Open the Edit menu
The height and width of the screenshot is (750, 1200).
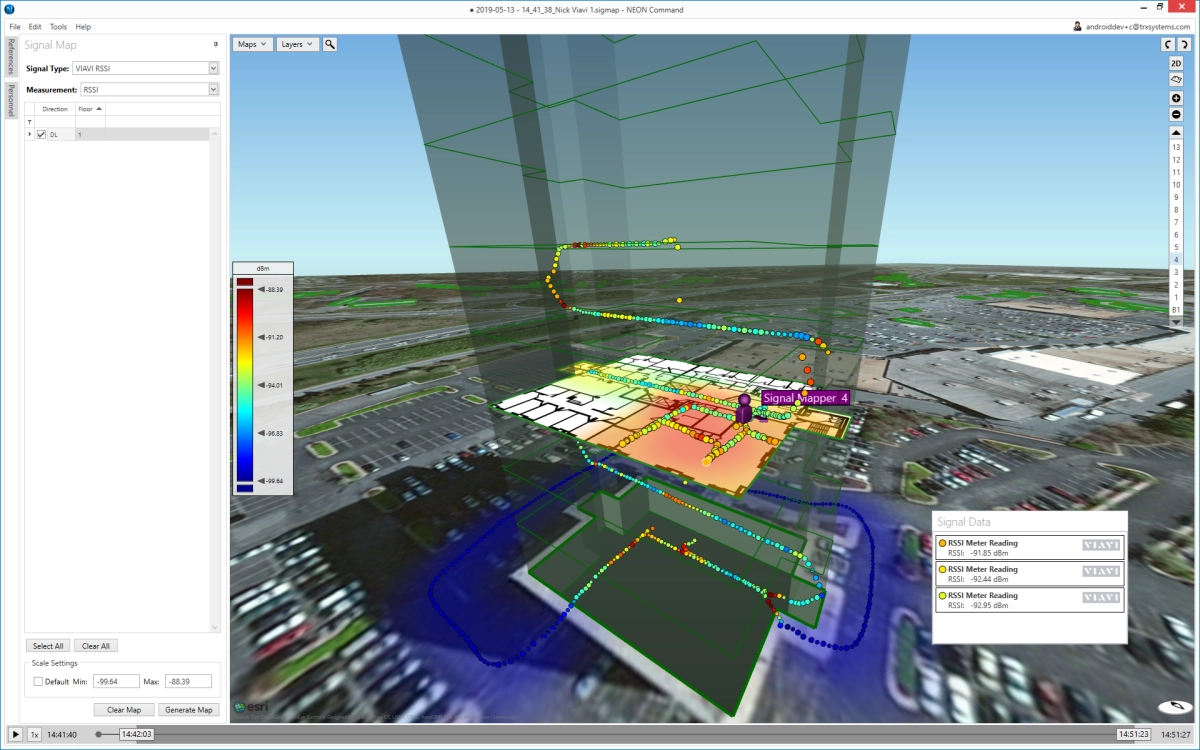pyautogui.click(x=35, y=26)
